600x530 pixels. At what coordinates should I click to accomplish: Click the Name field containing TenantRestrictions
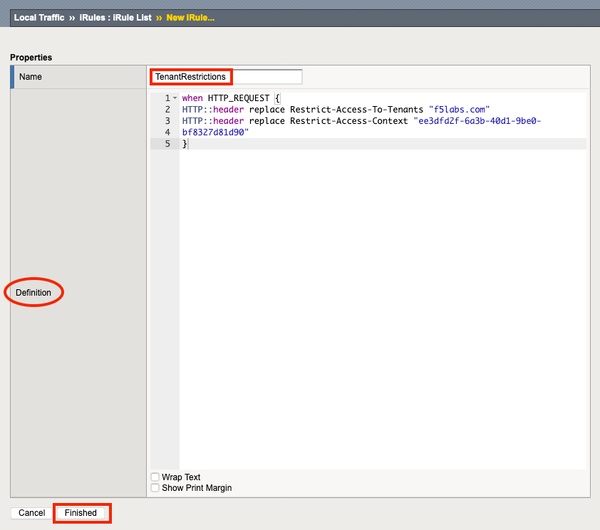[226, 77]
